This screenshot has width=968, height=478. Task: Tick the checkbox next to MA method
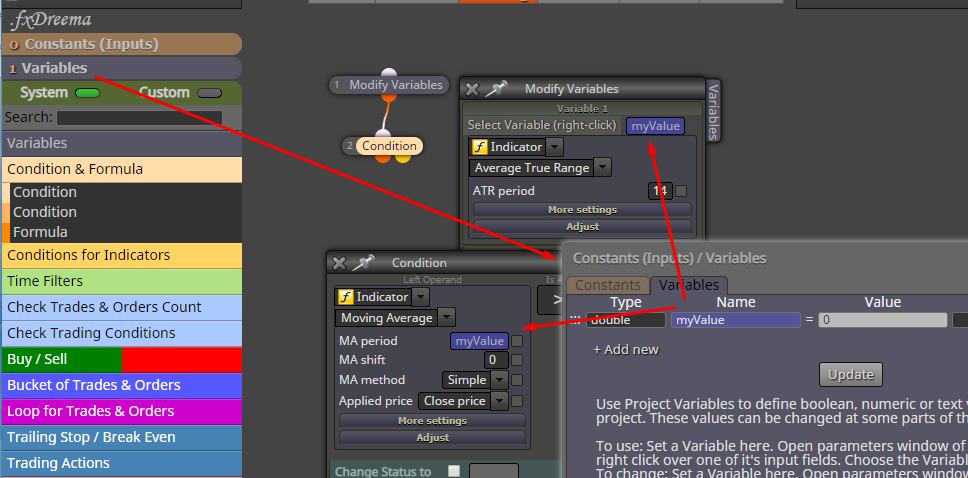coord(517,380)
